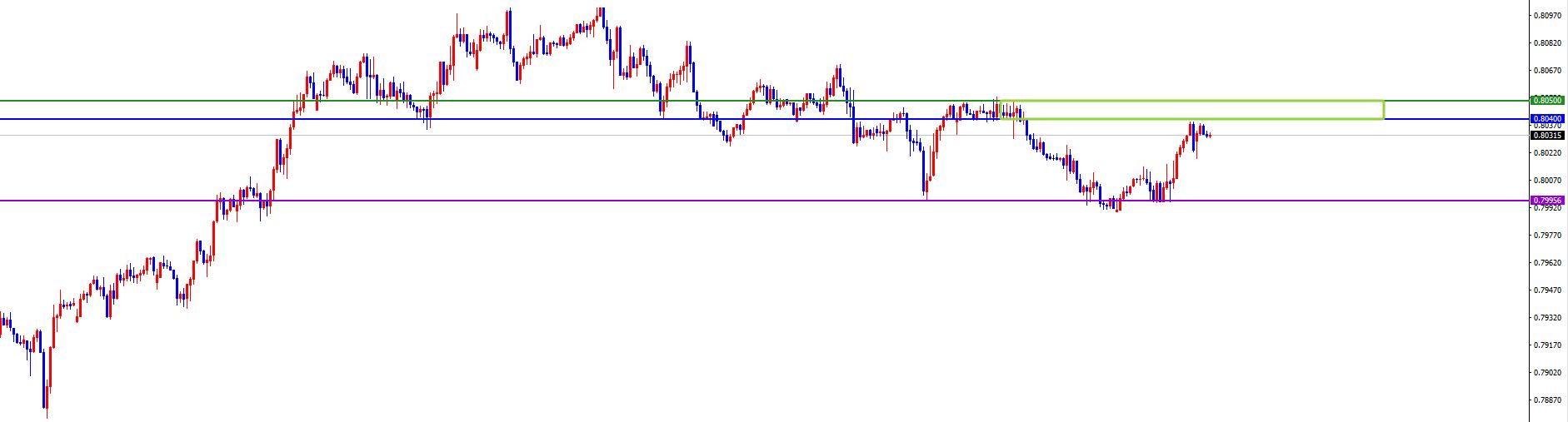The height and width of the screenshot is (422, 1568).
Task: Click the 0.79620 price scale value
Action: point(1546,263)
